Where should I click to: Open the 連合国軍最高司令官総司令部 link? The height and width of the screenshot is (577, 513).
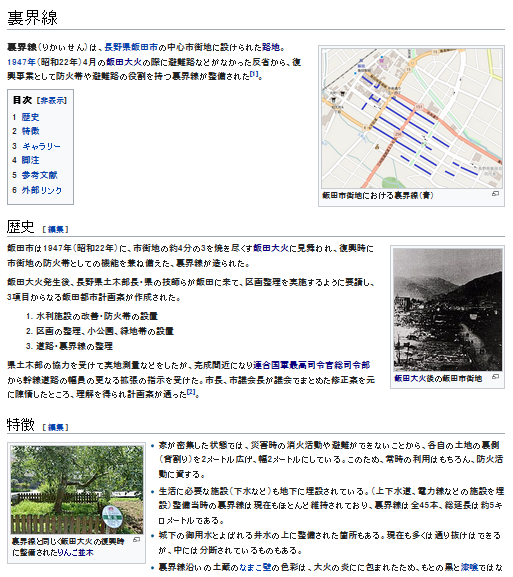pyautogui.click(x=311, y=365)
